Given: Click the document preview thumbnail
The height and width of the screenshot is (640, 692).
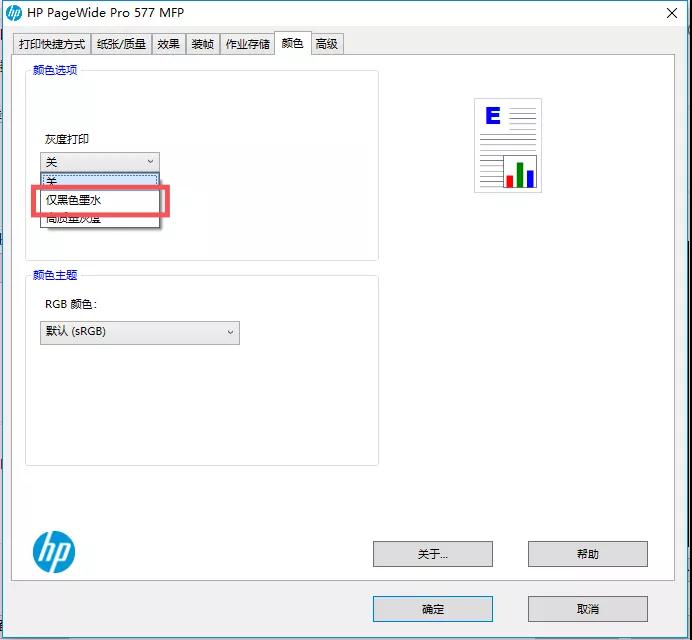Looking at the screenshot, I should [508, 145].
